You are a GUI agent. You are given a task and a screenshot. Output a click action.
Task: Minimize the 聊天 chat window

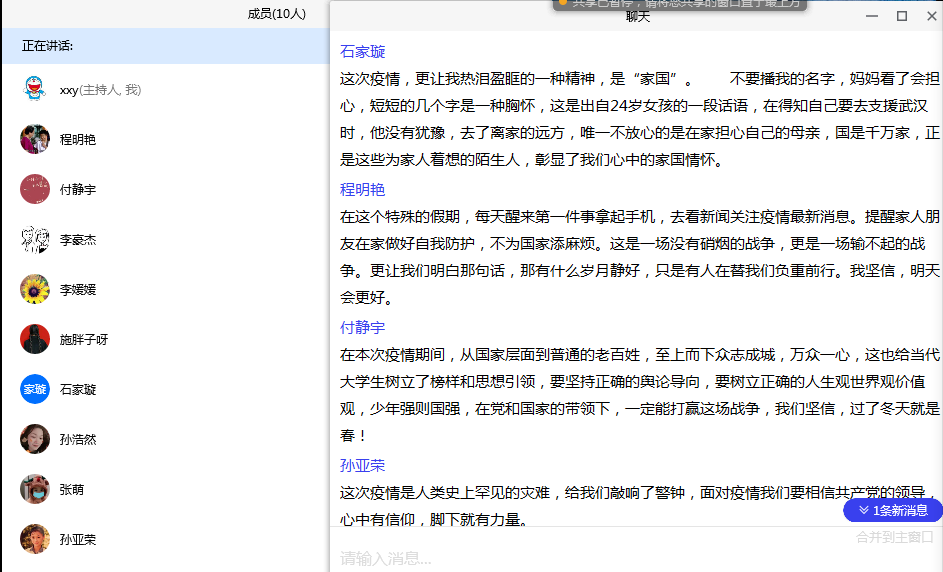point(873,16)
